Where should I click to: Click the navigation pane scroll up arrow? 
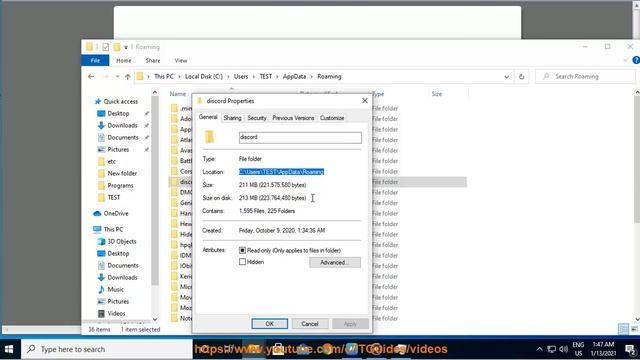pos(155,93)
